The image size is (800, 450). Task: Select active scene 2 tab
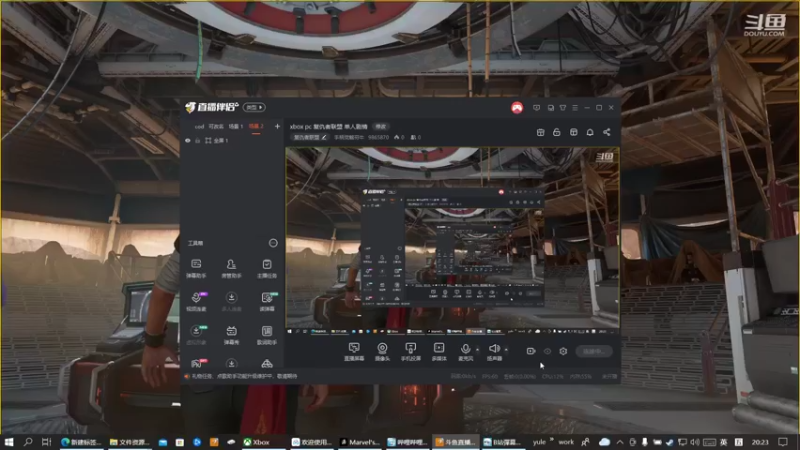pos(256,126)
